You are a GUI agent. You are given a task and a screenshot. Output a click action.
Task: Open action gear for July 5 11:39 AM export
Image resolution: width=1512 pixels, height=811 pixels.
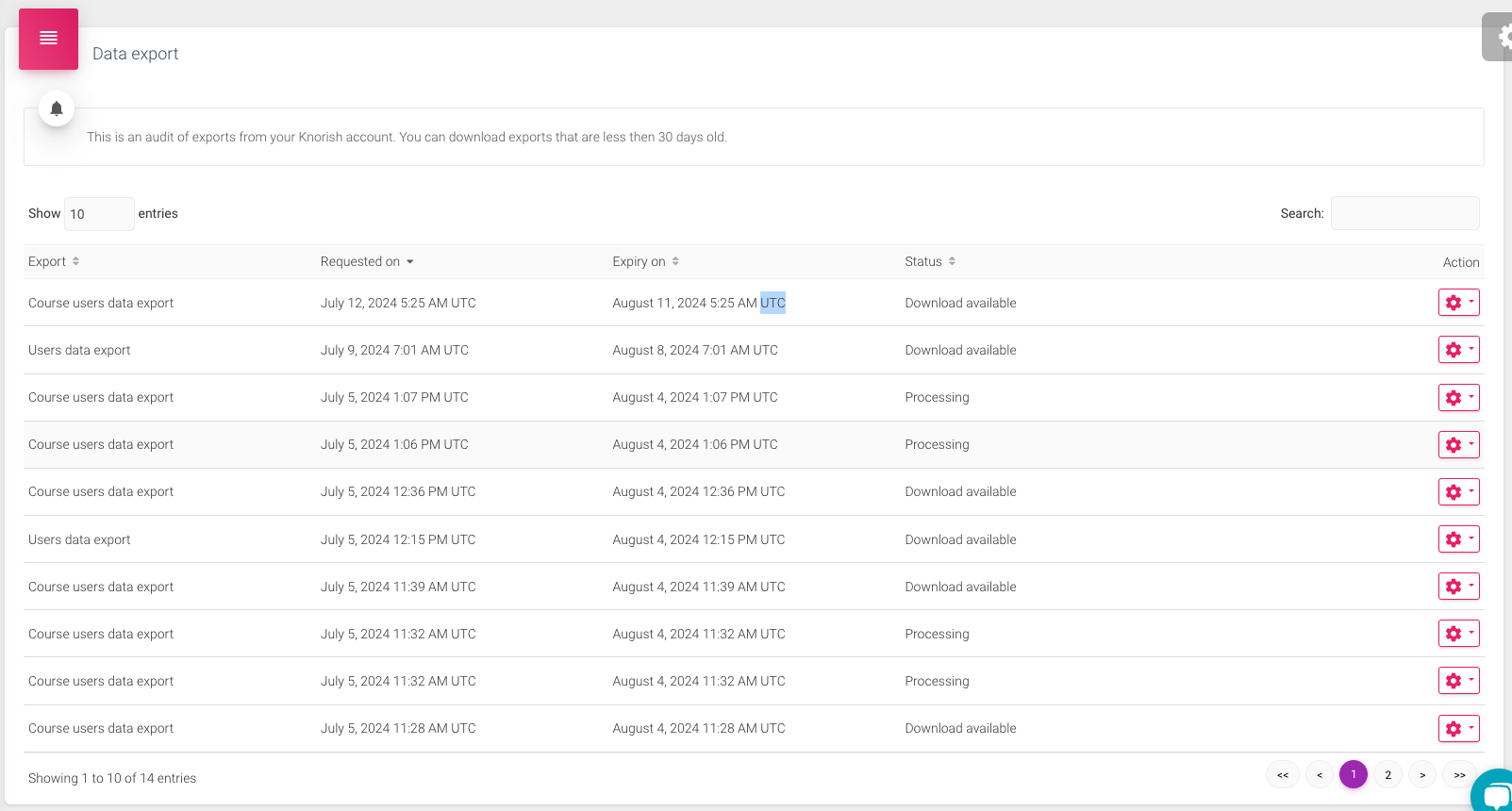click(x=1458, y=587)
